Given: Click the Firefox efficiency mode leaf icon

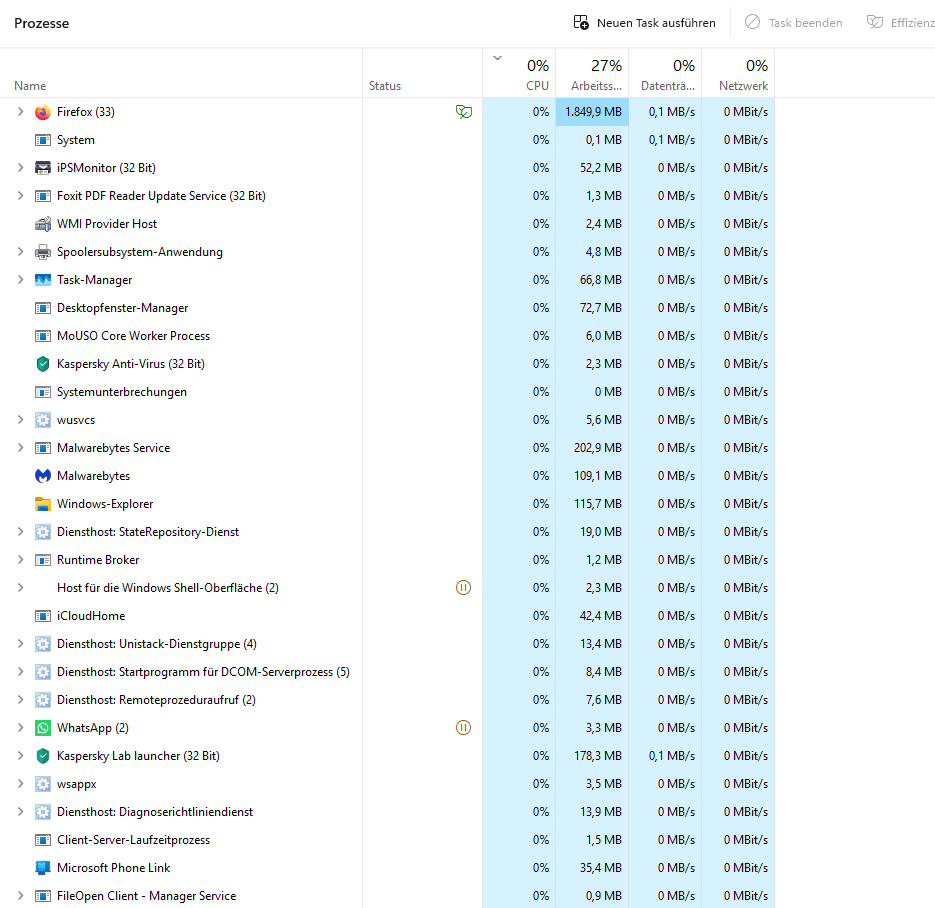Looking at the screenshot, I should 464,112.
